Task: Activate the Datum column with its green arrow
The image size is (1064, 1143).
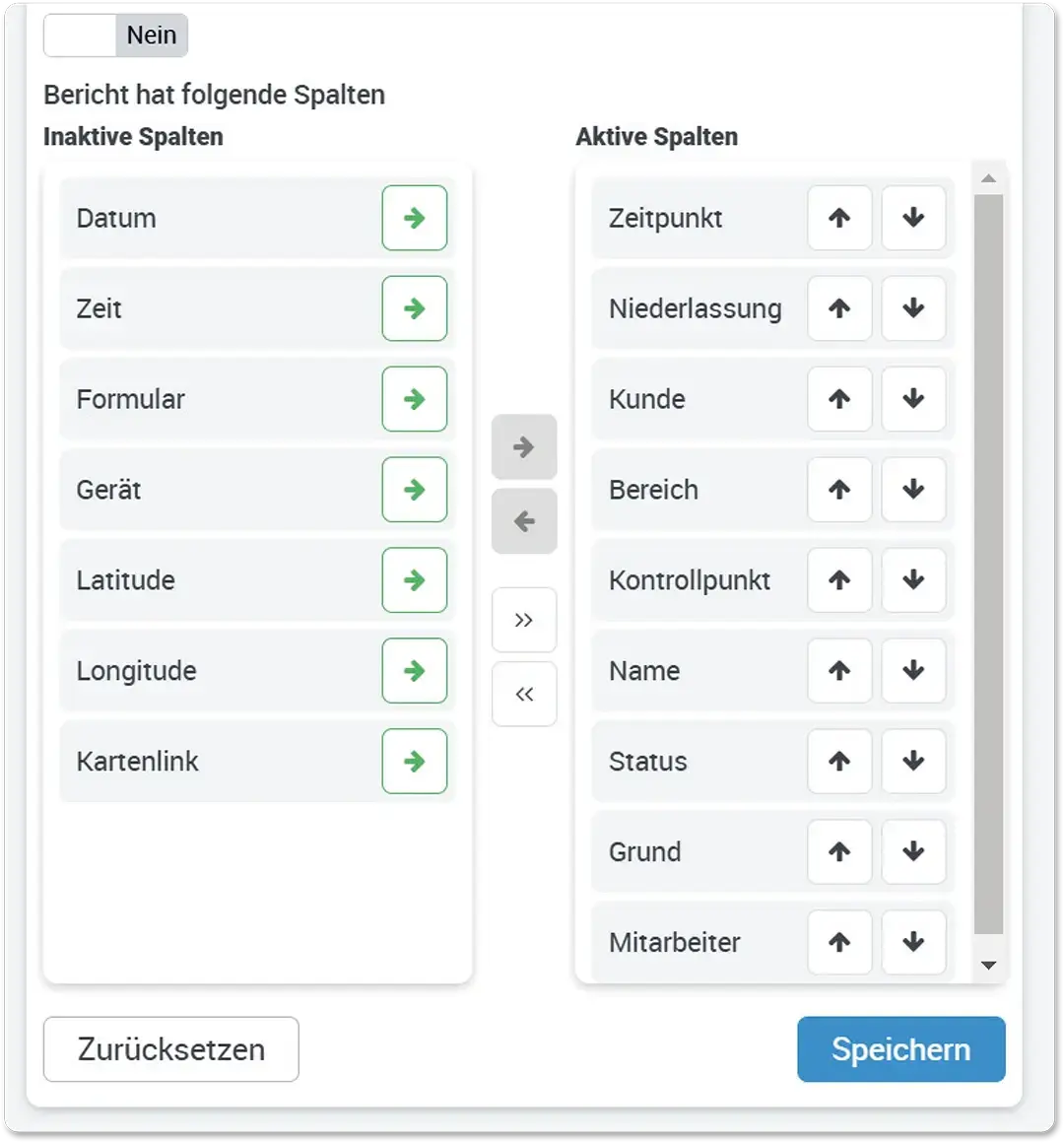Action: [x=415, y=218]
